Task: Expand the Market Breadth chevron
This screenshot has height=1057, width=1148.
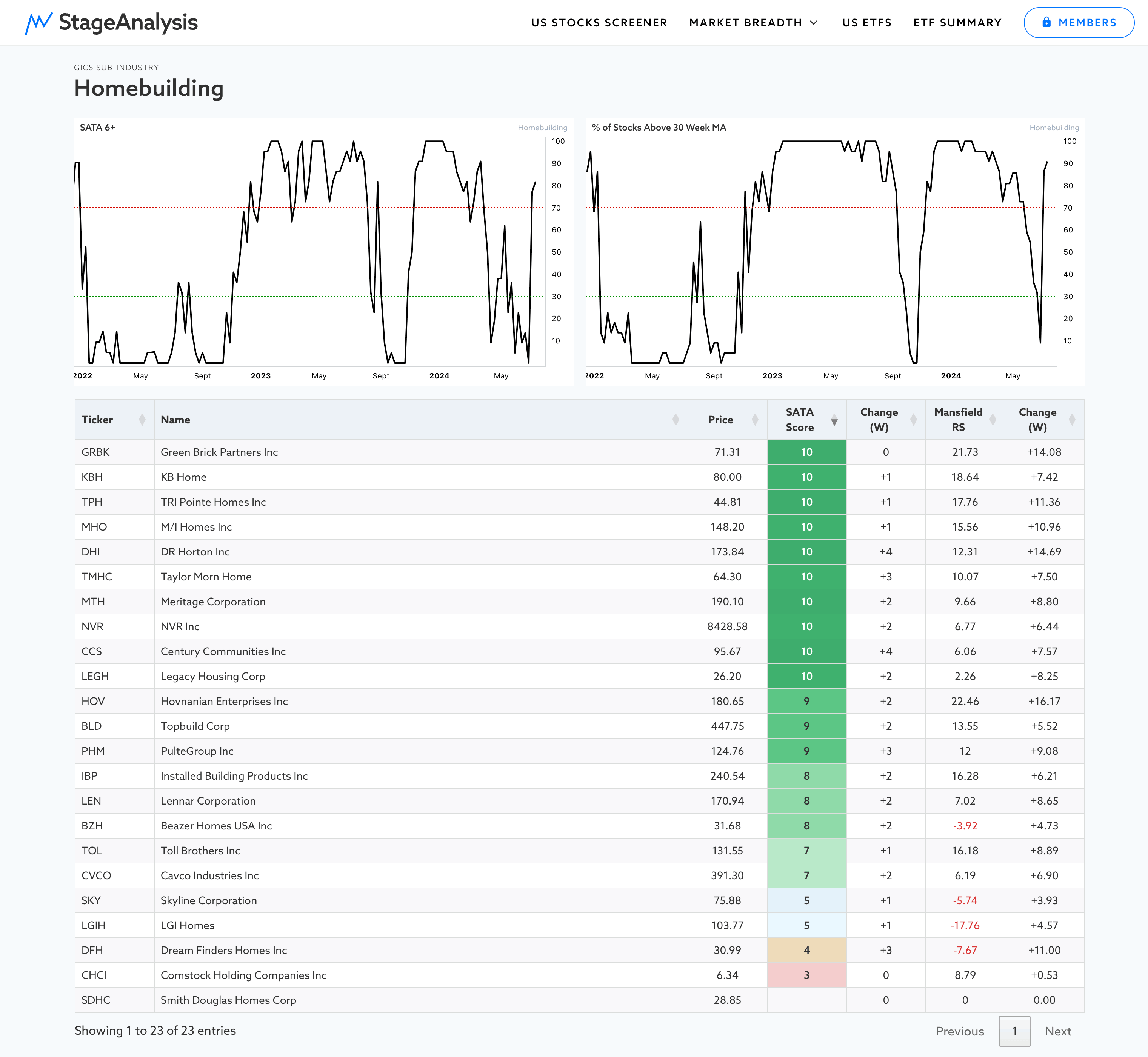Action: [x=814, y=23]
